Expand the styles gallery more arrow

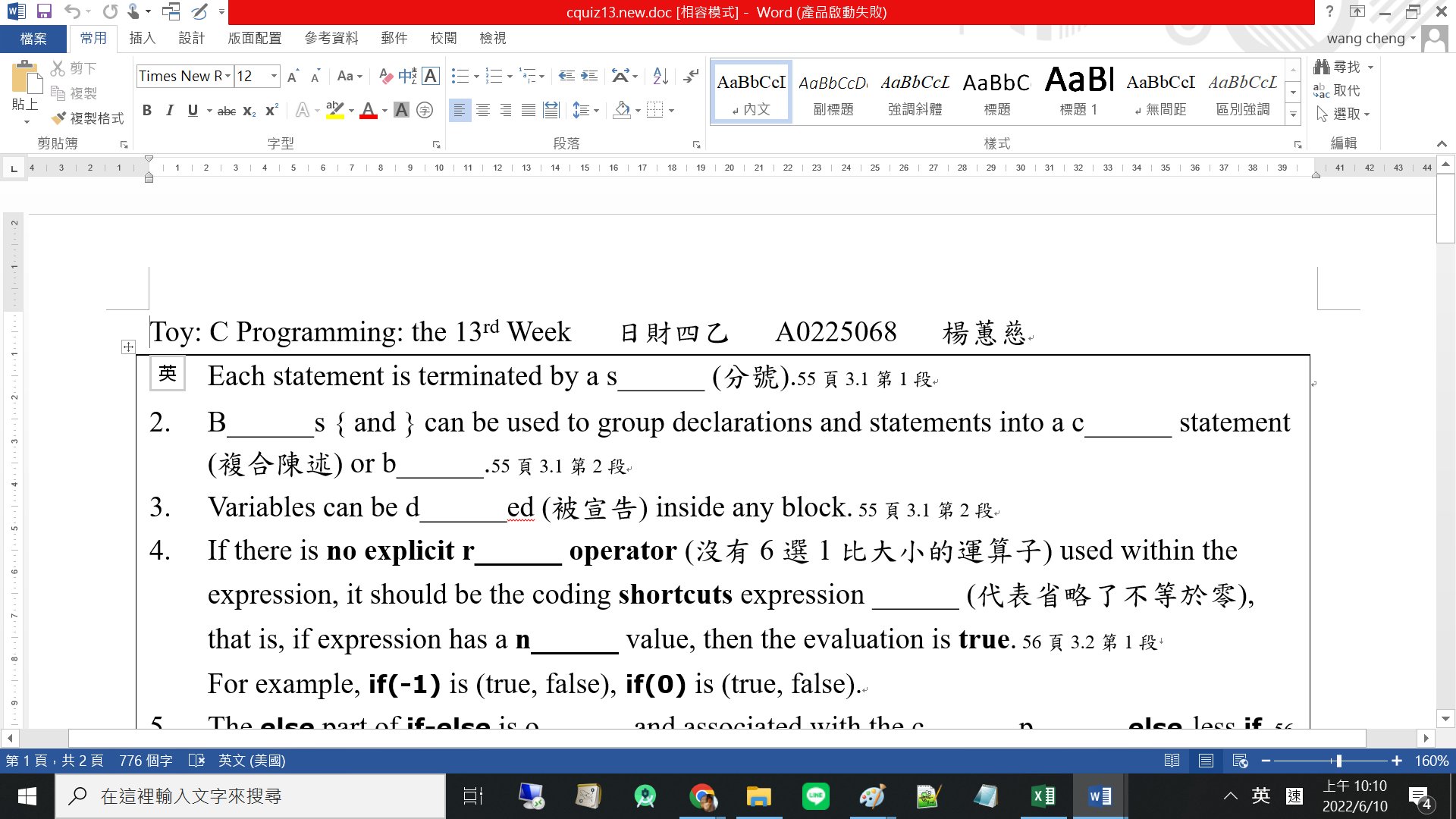[1294, 115]
